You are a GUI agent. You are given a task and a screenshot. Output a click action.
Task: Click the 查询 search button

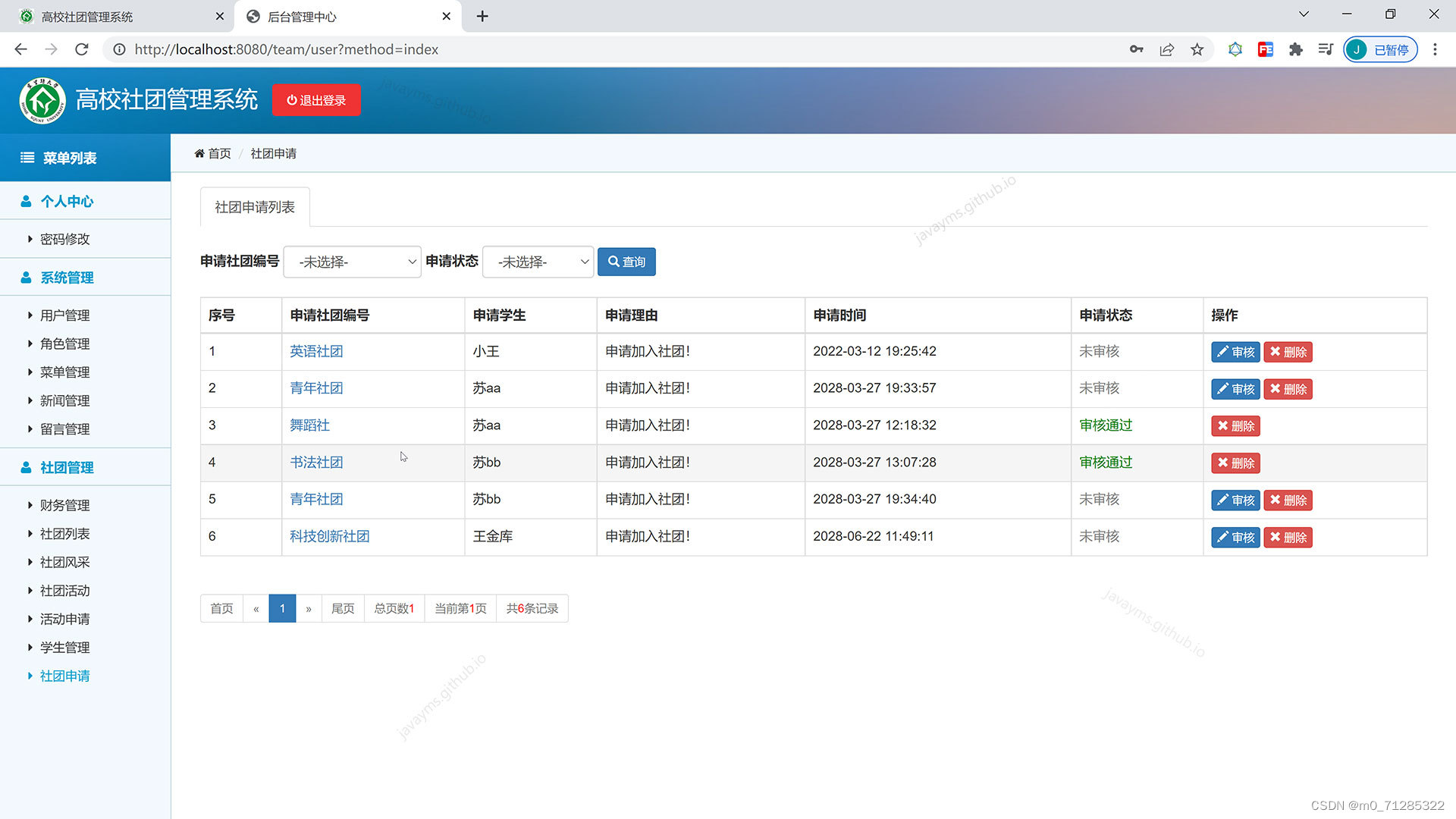click(626, 262)
